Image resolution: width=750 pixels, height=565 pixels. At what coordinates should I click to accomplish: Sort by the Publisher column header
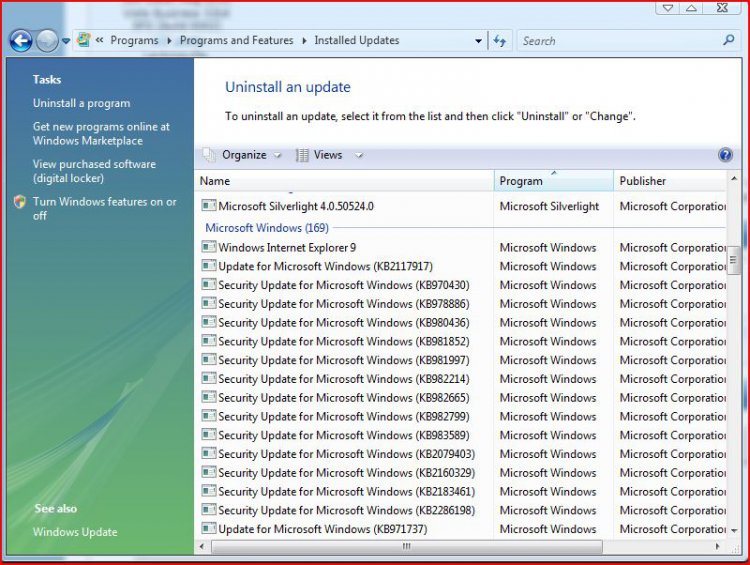(670, 181)
